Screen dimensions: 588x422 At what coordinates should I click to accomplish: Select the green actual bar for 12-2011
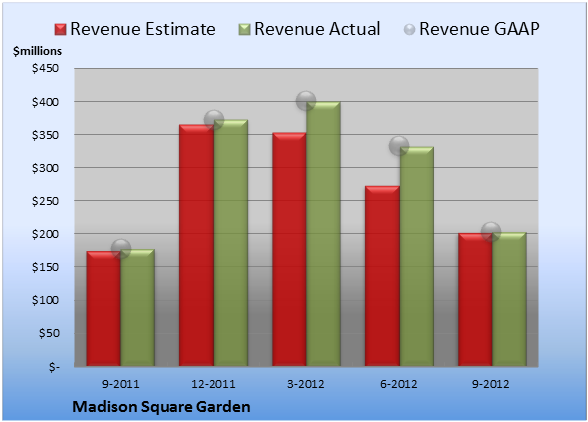[231, 243]
